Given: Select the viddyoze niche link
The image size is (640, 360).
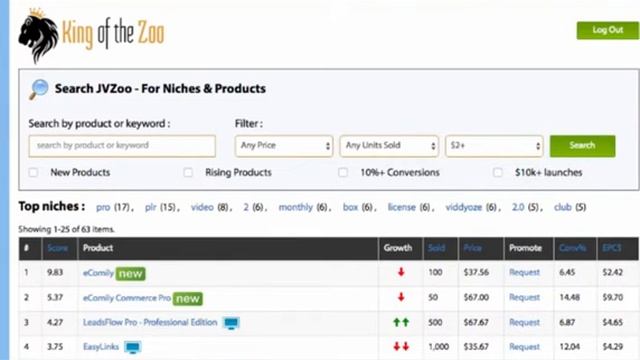Looking at the screenshot, I should click(464, 207).
